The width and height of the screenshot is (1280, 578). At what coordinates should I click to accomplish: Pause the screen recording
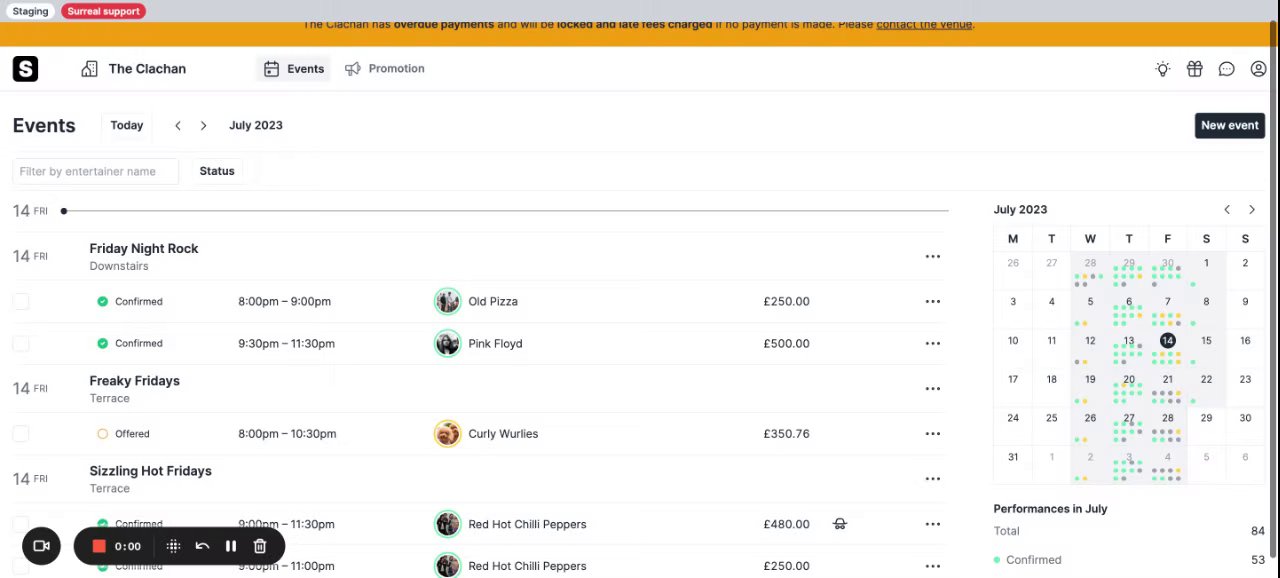click(230, 546)
